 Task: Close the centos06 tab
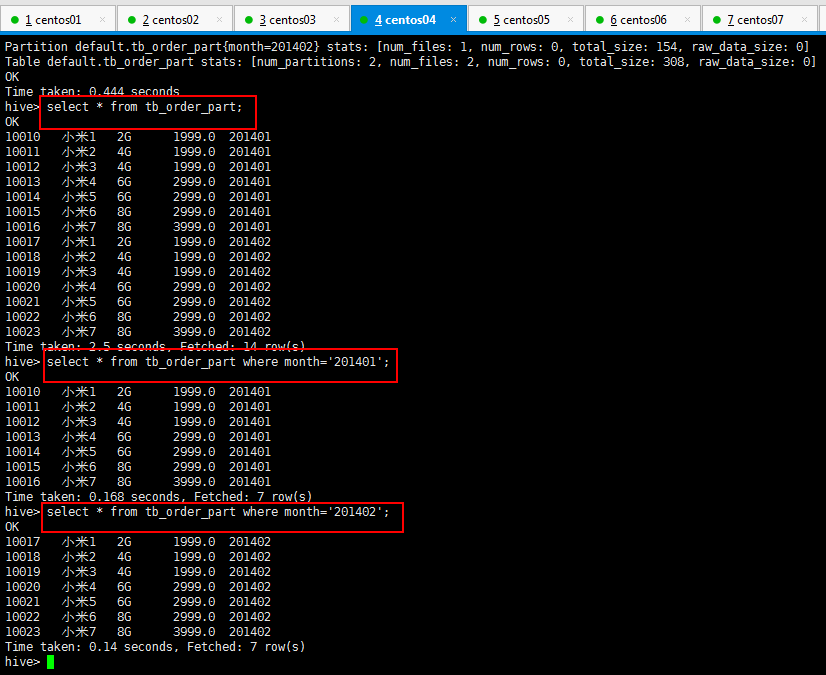(x=687, y=20)
